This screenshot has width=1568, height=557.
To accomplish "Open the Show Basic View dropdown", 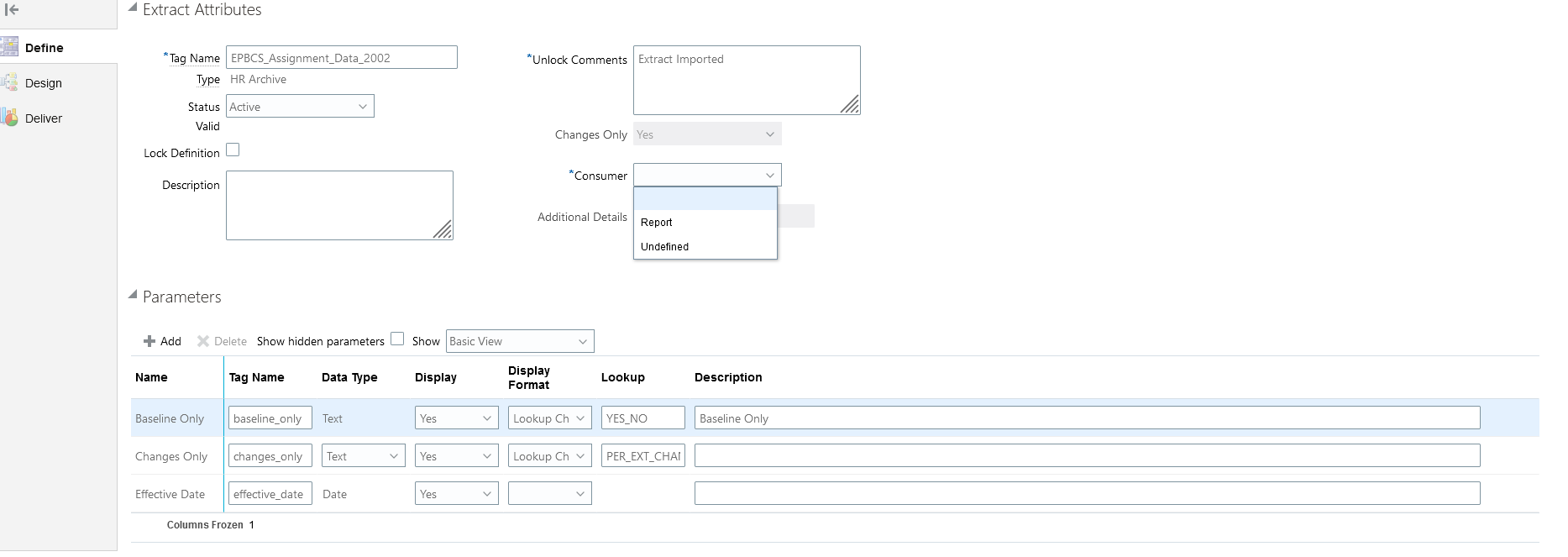I will (x=520, y=341).
